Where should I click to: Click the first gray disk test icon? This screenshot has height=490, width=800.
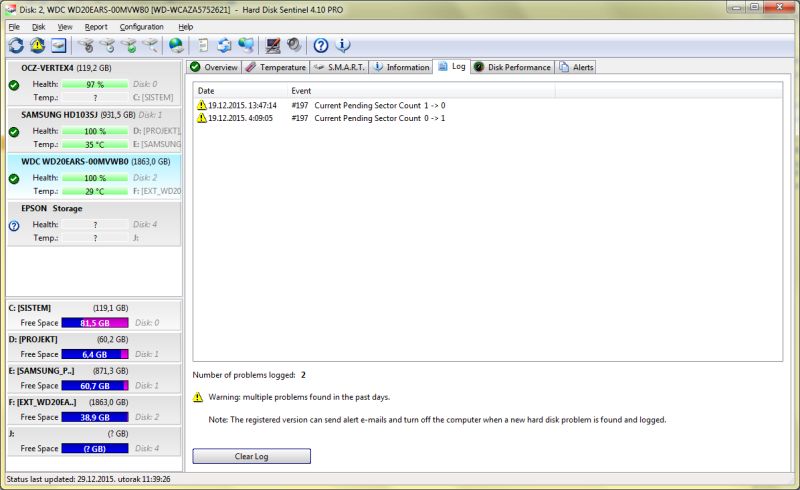click(87, 45)
